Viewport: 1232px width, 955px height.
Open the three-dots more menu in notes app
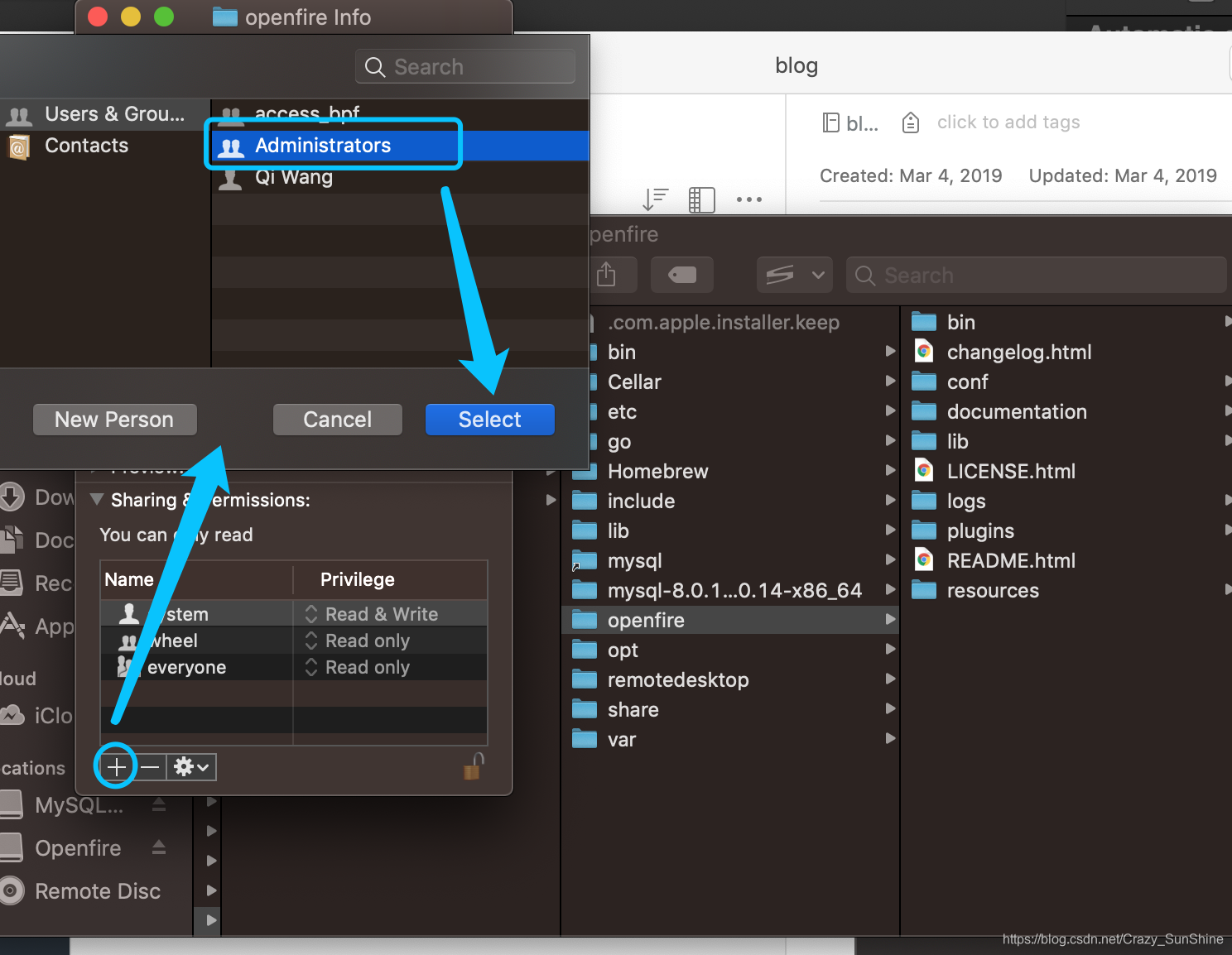[x=748, y=199]
